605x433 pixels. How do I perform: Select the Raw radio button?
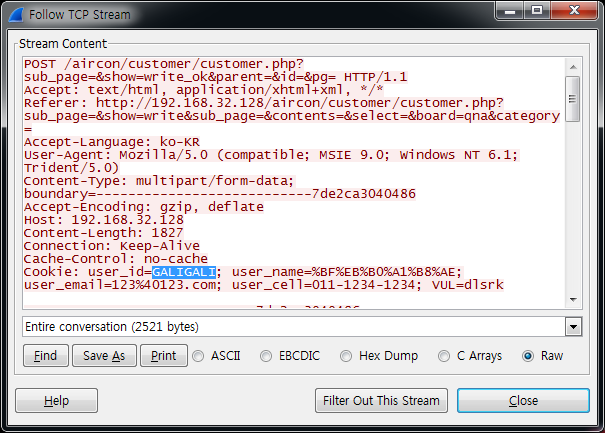(x=528, y=356)
